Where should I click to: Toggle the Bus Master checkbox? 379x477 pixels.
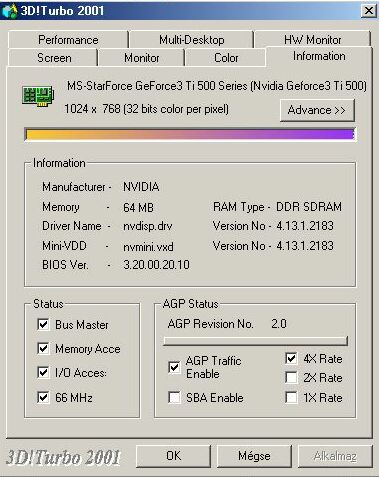43,324
